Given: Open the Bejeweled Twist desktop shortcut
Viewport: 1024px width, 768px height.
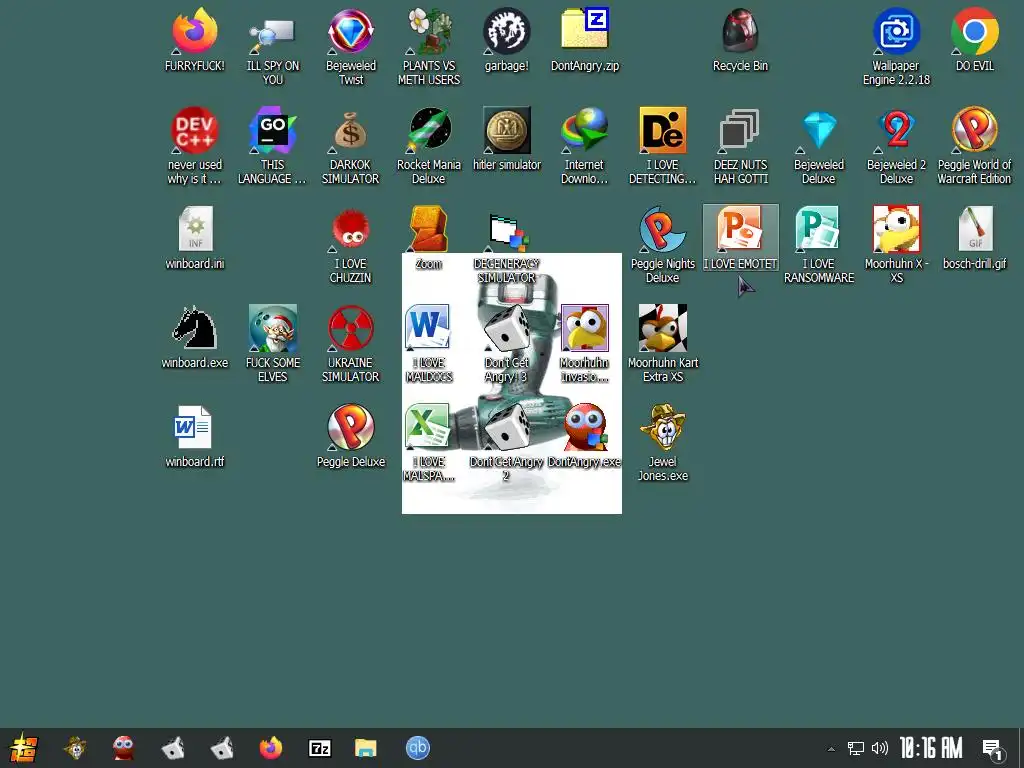Looking at the screenshot, I should pyautogui.click(x=351, y=47).
